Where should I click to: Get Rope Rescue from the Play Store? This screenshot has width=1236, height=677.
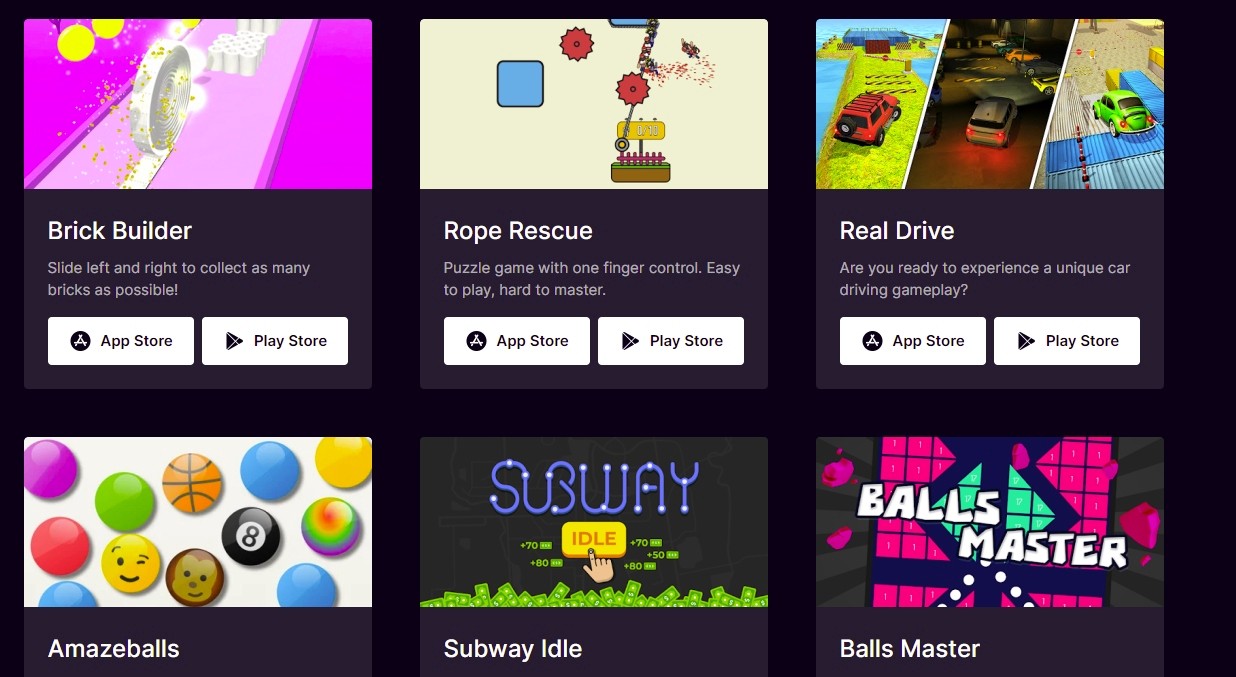(671, 341)
